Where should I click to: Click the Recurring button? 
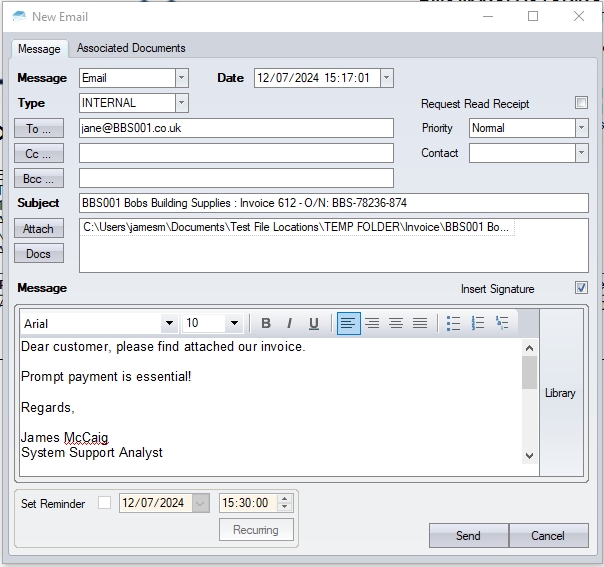(x=256, y=530)
